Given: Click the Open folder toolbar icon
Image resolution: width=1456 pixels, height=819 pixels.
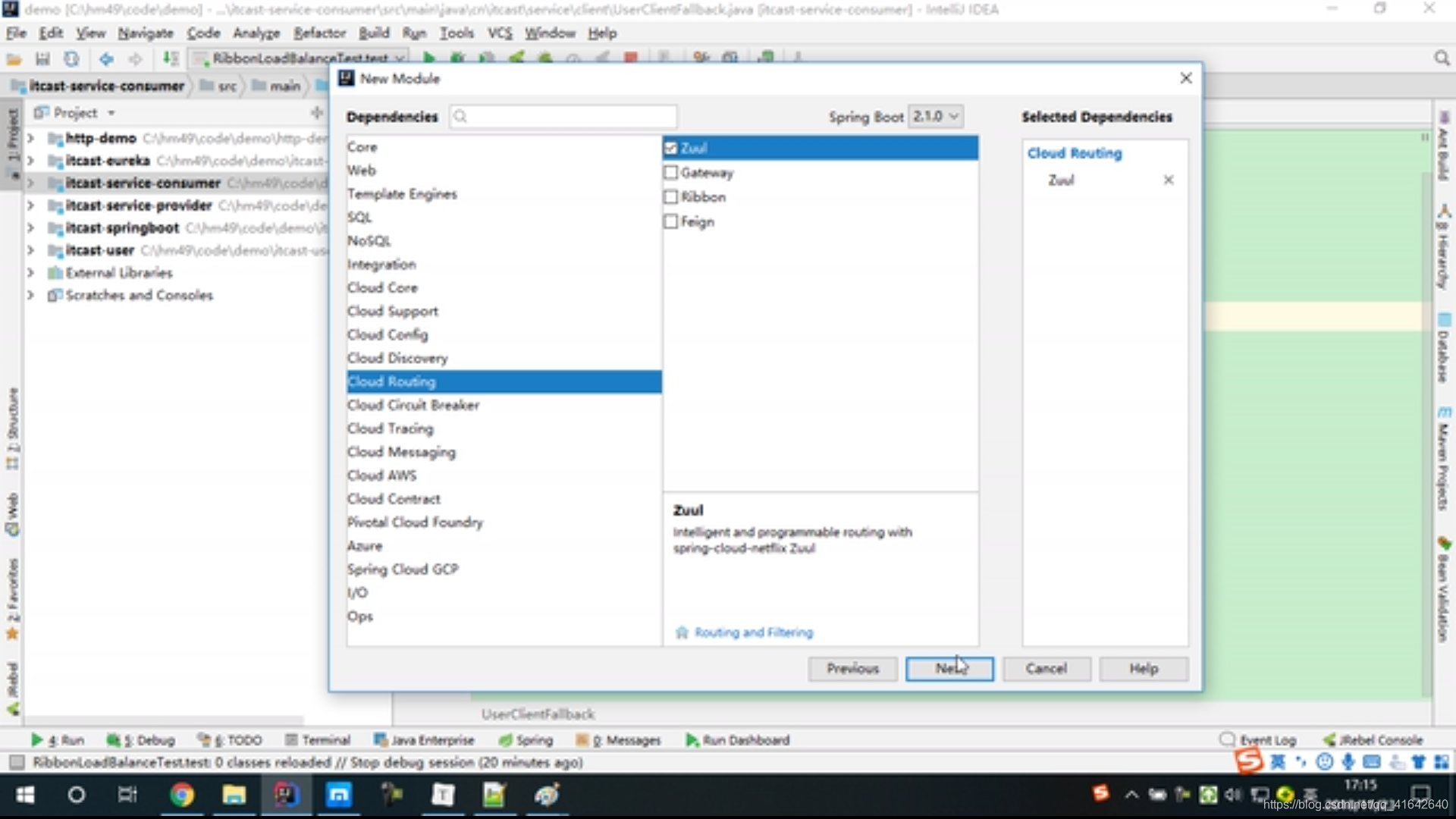Looking at the screenshot, I should [x=14, y=59].
